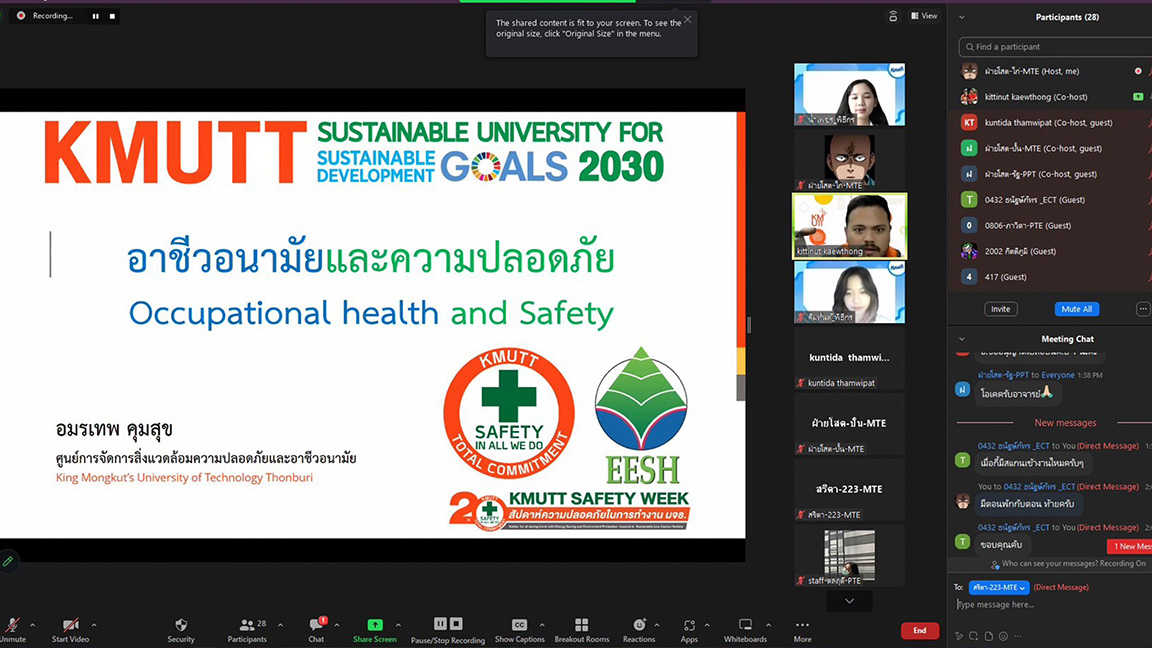Open the Security shield options
The width and height of the screenshot is (1152, 648).
181,630
